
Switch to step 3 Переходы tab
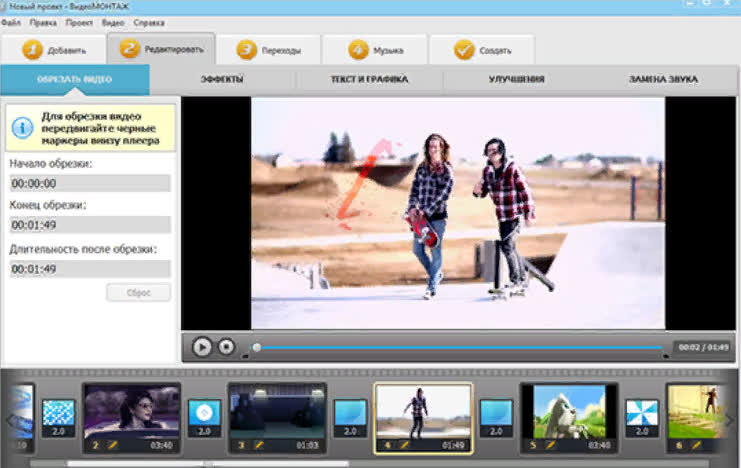(x=268, y=50)
